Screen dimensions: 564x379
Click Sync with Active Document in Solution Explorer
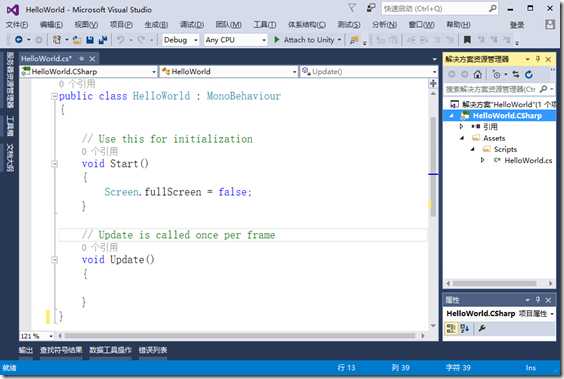(x=516, y=74)
